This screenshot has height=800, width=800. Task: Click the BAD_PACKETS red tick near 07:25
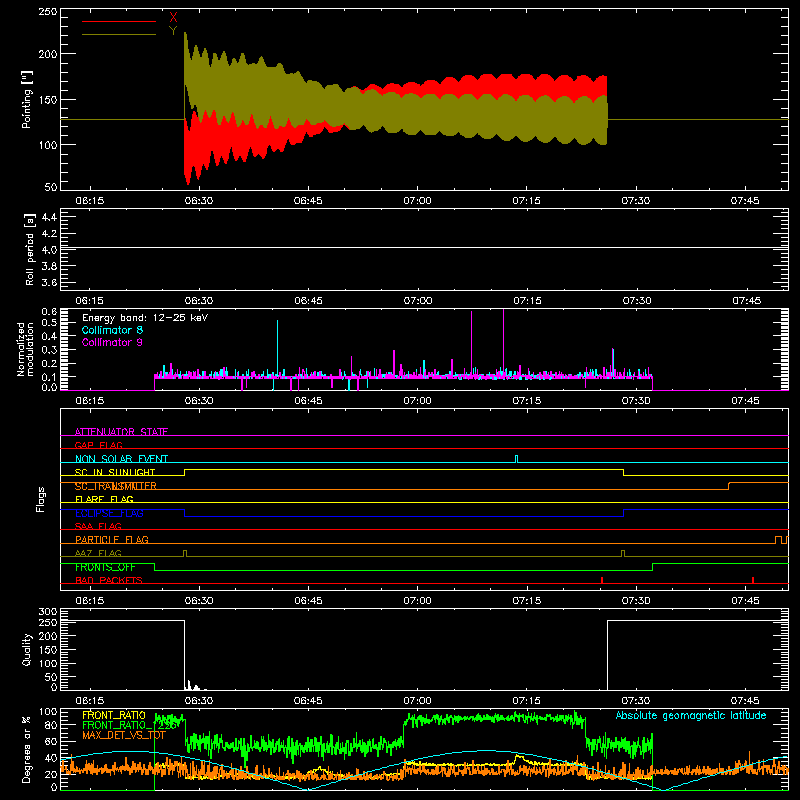(602, 580)
